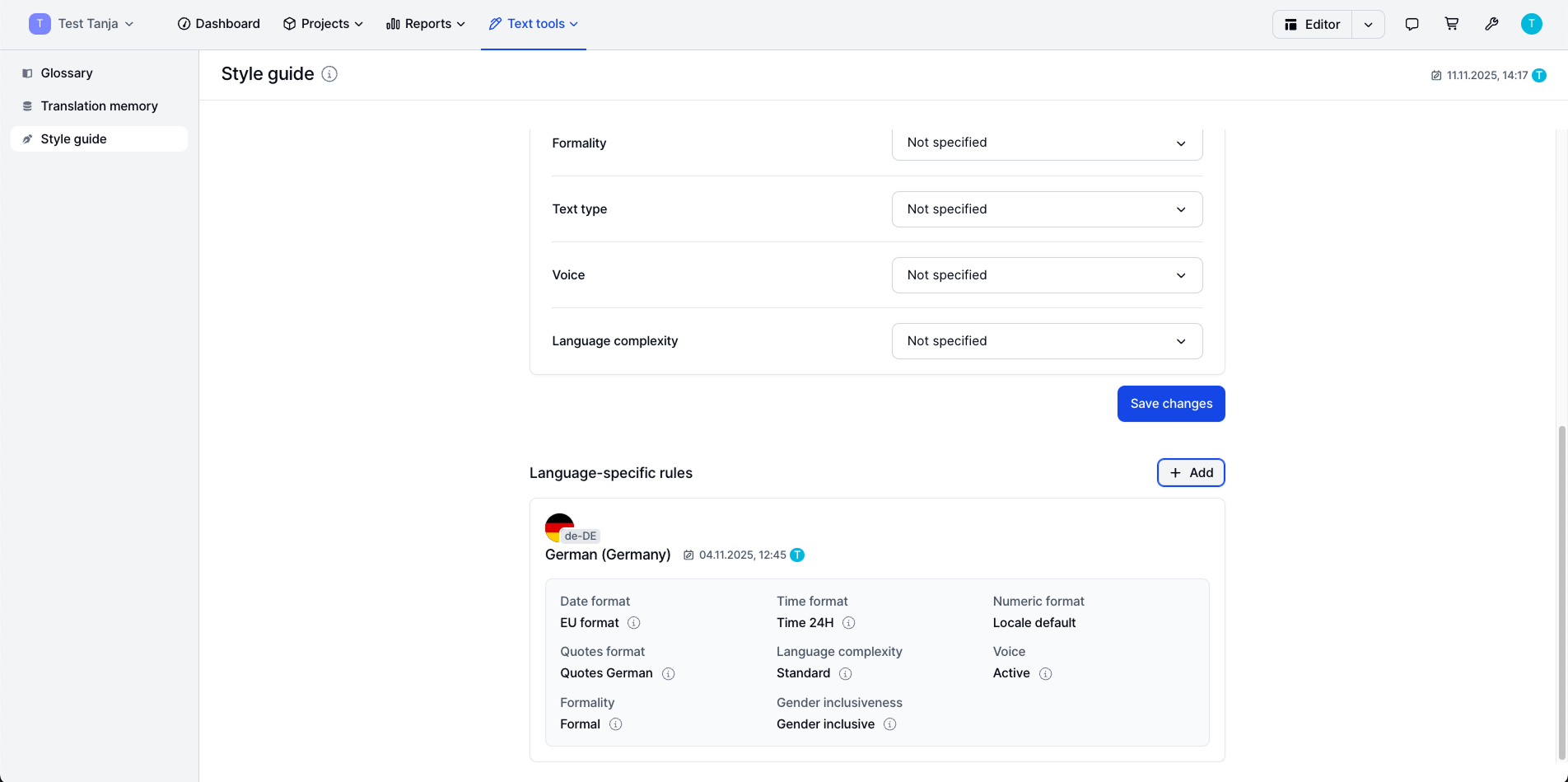1568x782 pixels.
Task: Go to Glossary in sidebar
Action: click(x=99, y=73)
